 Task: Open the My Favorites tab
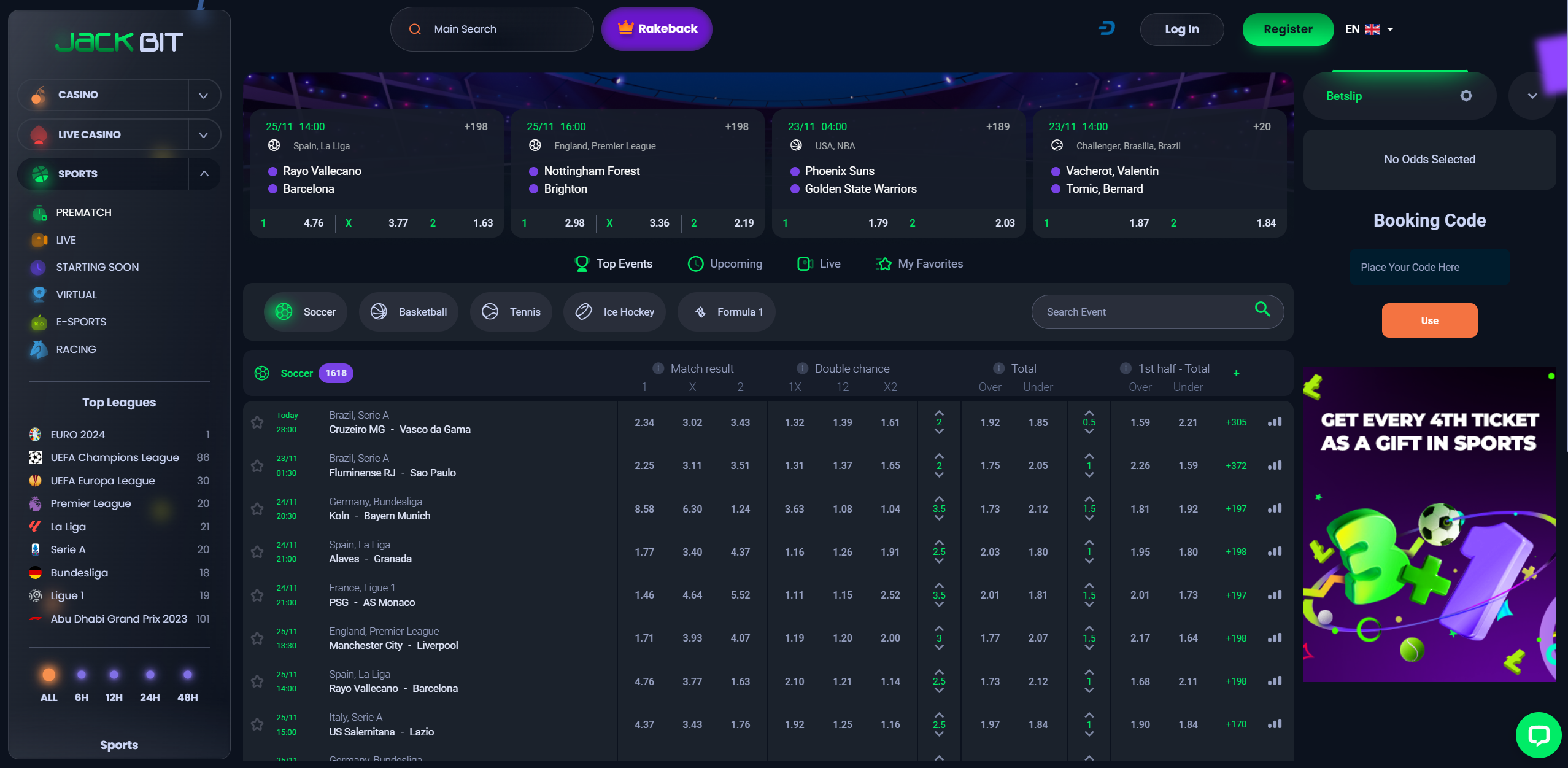coord(919,264)
